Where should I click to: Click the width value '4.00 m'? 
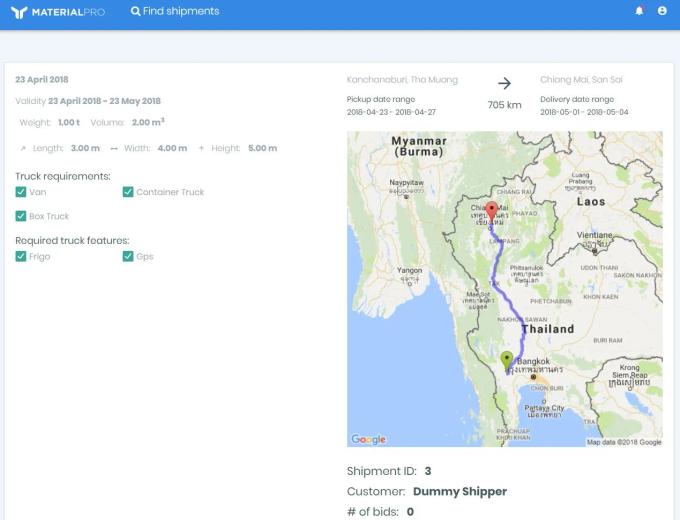click(173, 148)
